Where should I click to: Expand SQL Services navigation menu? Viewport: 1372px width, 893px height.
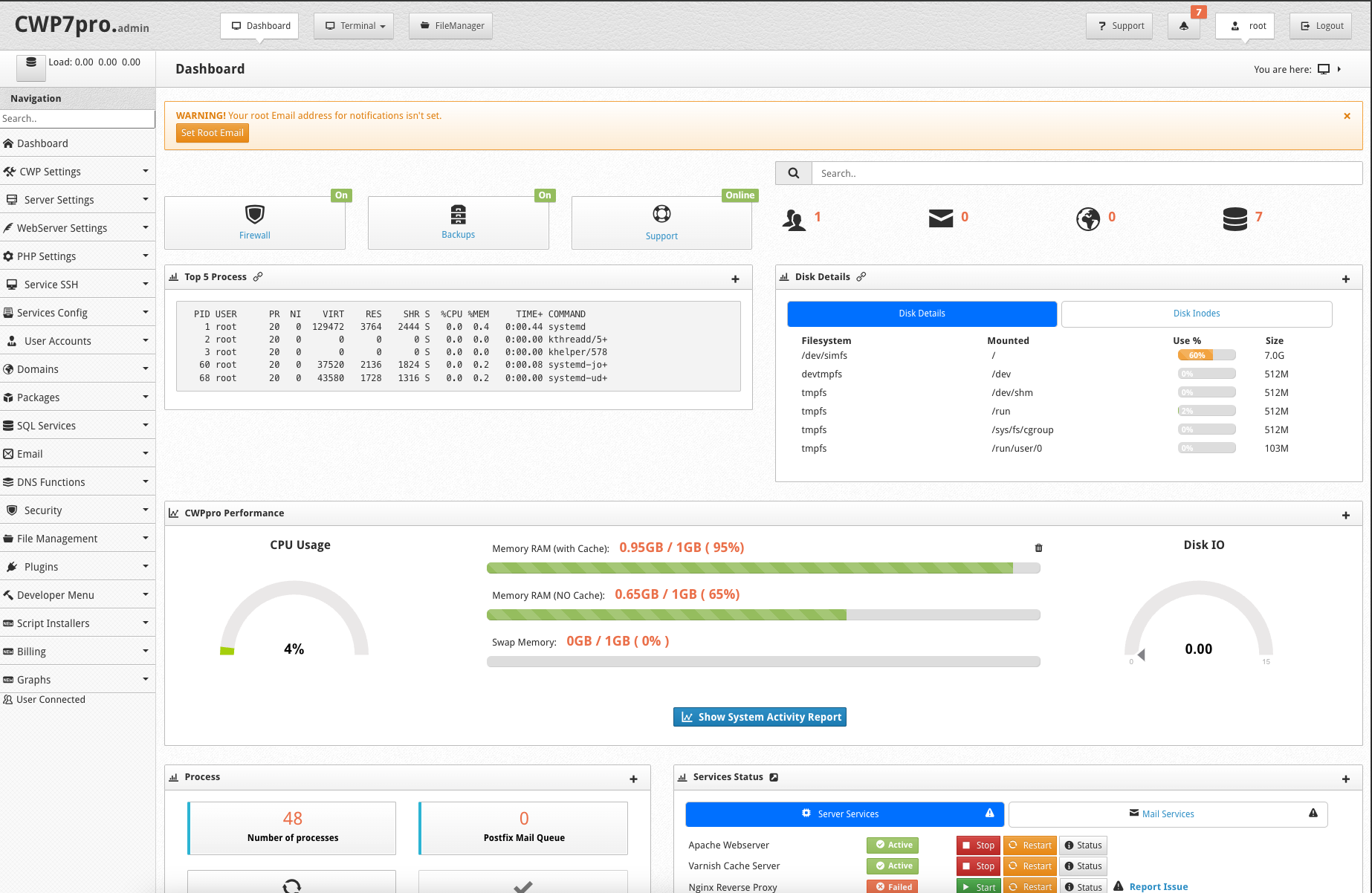(x=77, y=426)
